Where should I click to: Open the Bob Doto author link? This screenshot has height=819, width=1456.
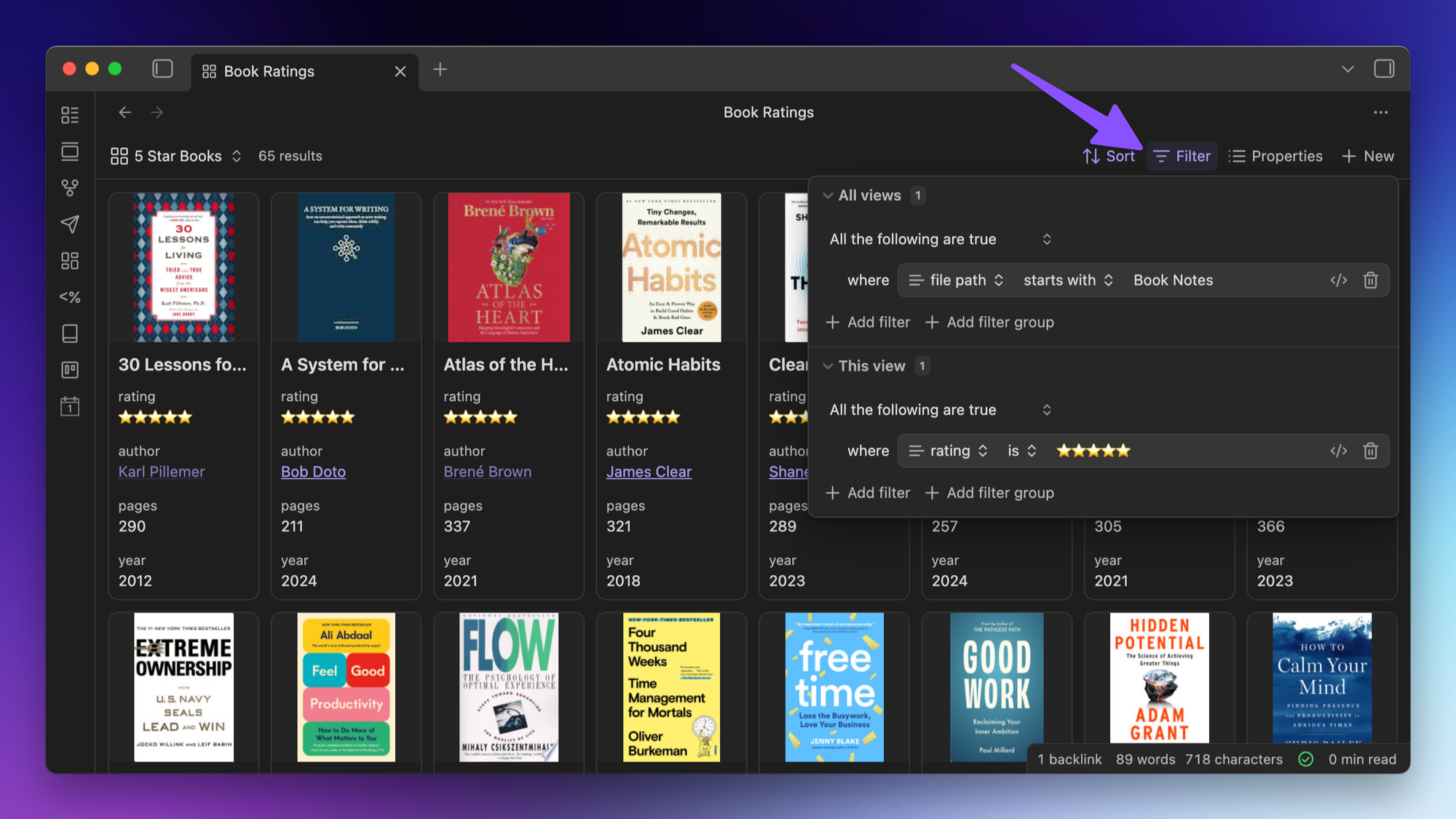coord(313,472)
